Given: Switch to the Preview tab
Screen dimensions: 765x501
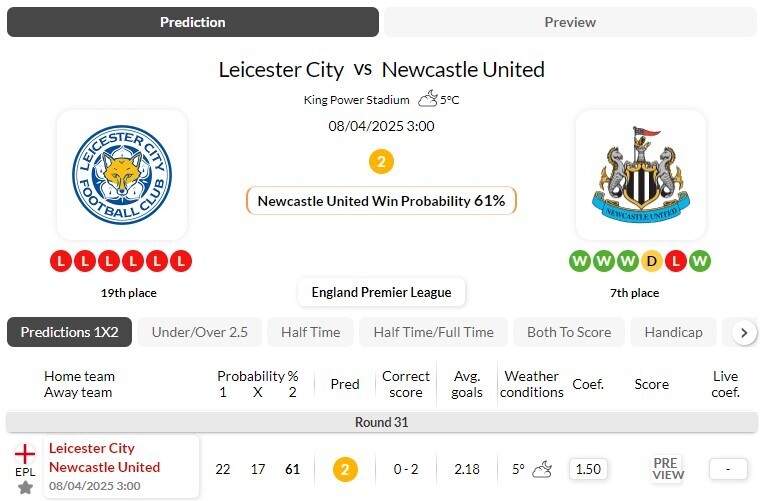Looking at the screenshot, I should (570, 22).
